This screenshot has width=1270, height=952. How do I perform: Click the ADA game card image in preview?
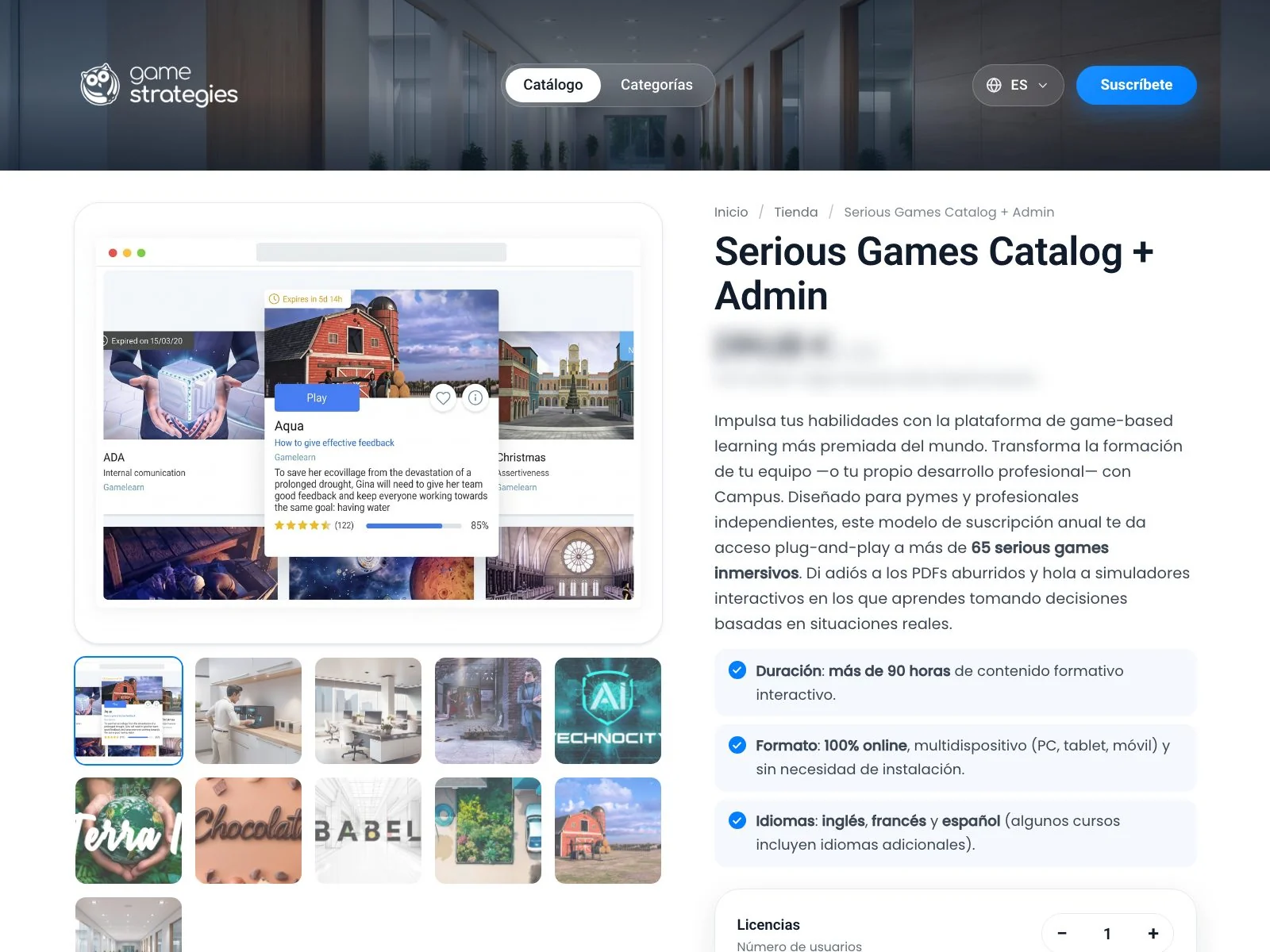click(183, 385)
